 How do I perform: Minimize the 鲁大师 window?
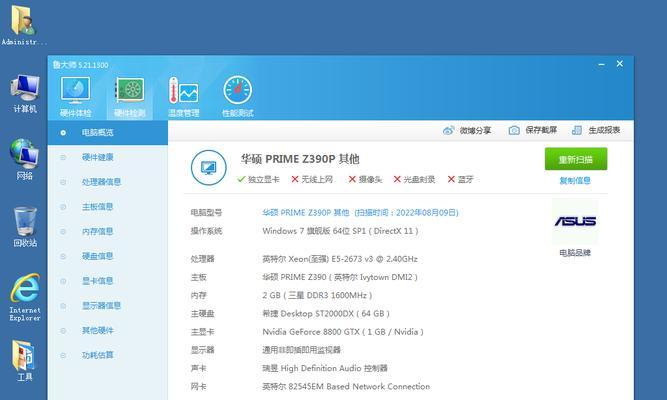(x=601, y=64)
